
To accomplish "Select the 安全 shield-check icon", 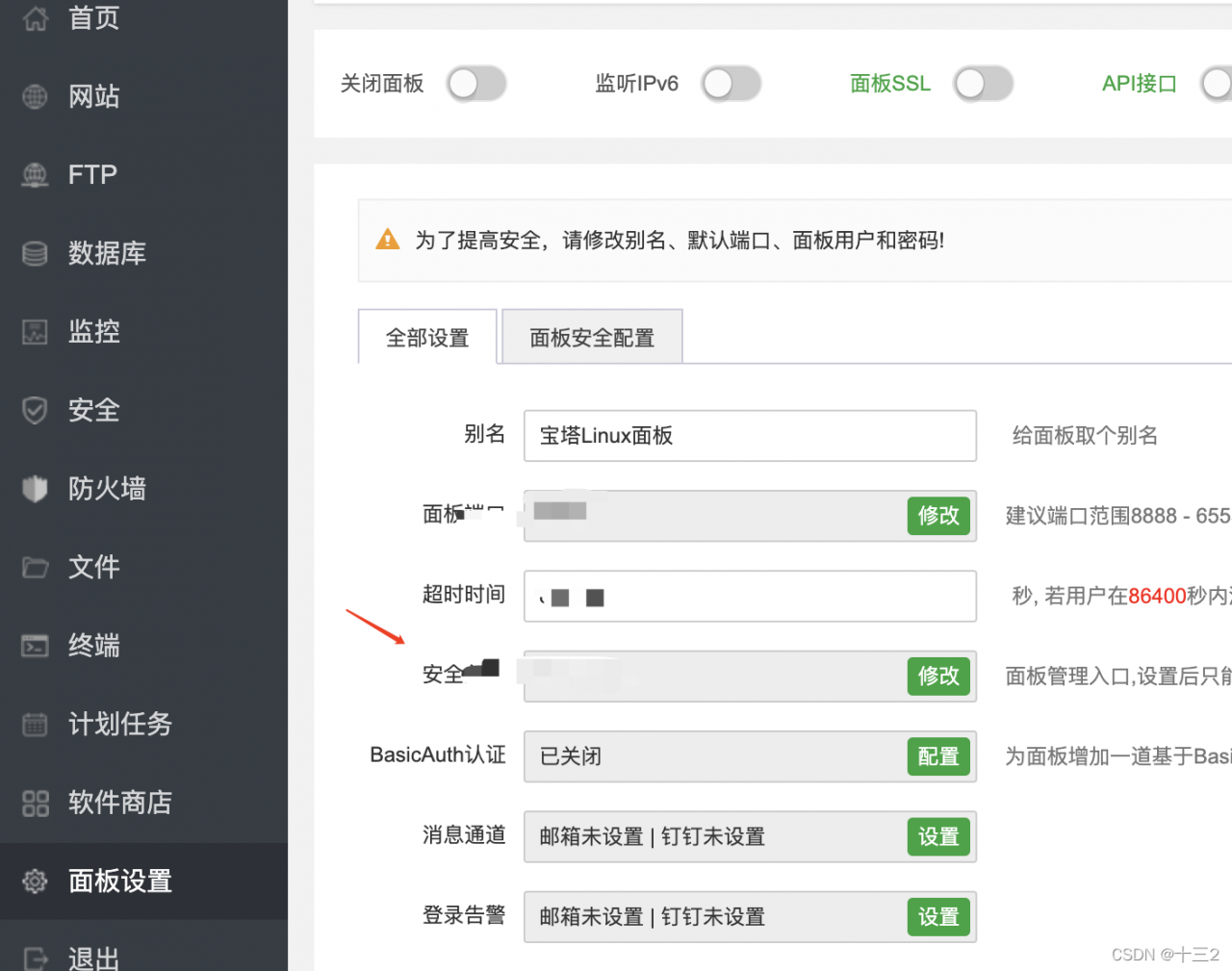I will coord(35,410).
